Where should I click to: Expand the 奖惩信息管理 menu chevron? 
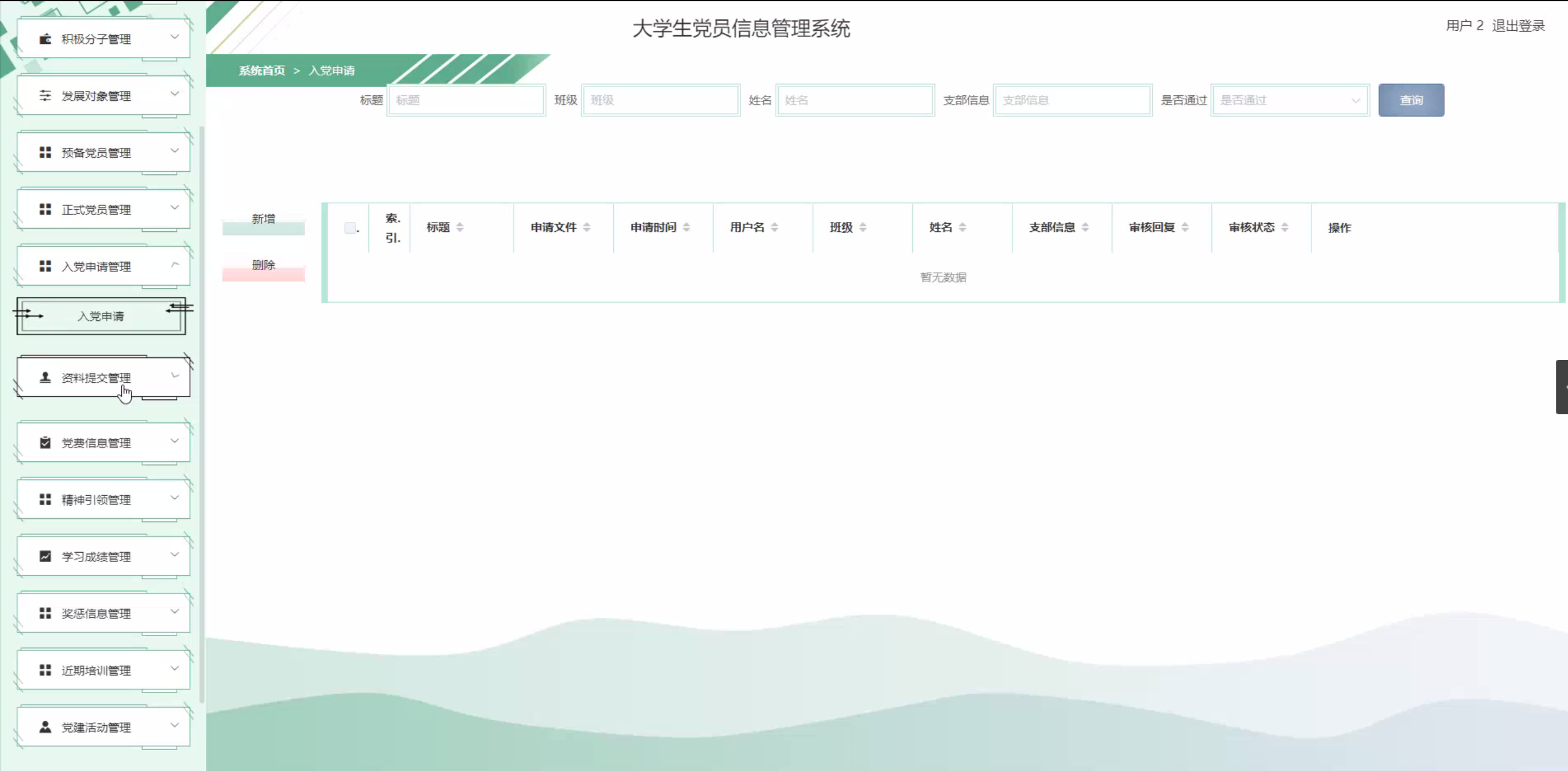pos(175,611)
